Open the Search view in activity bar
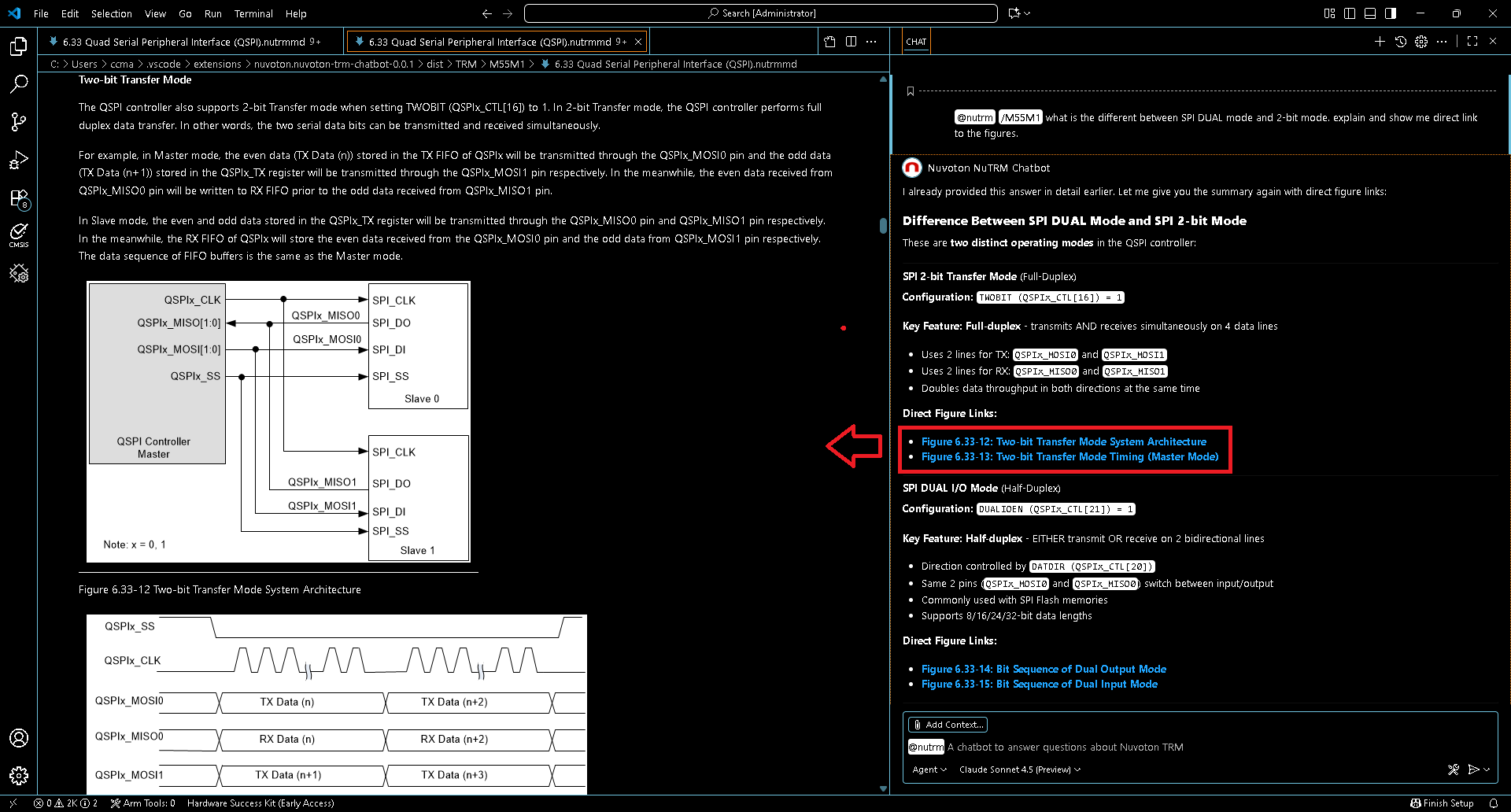This screenshot has height=812, width=1511. [x=19, y=83]
